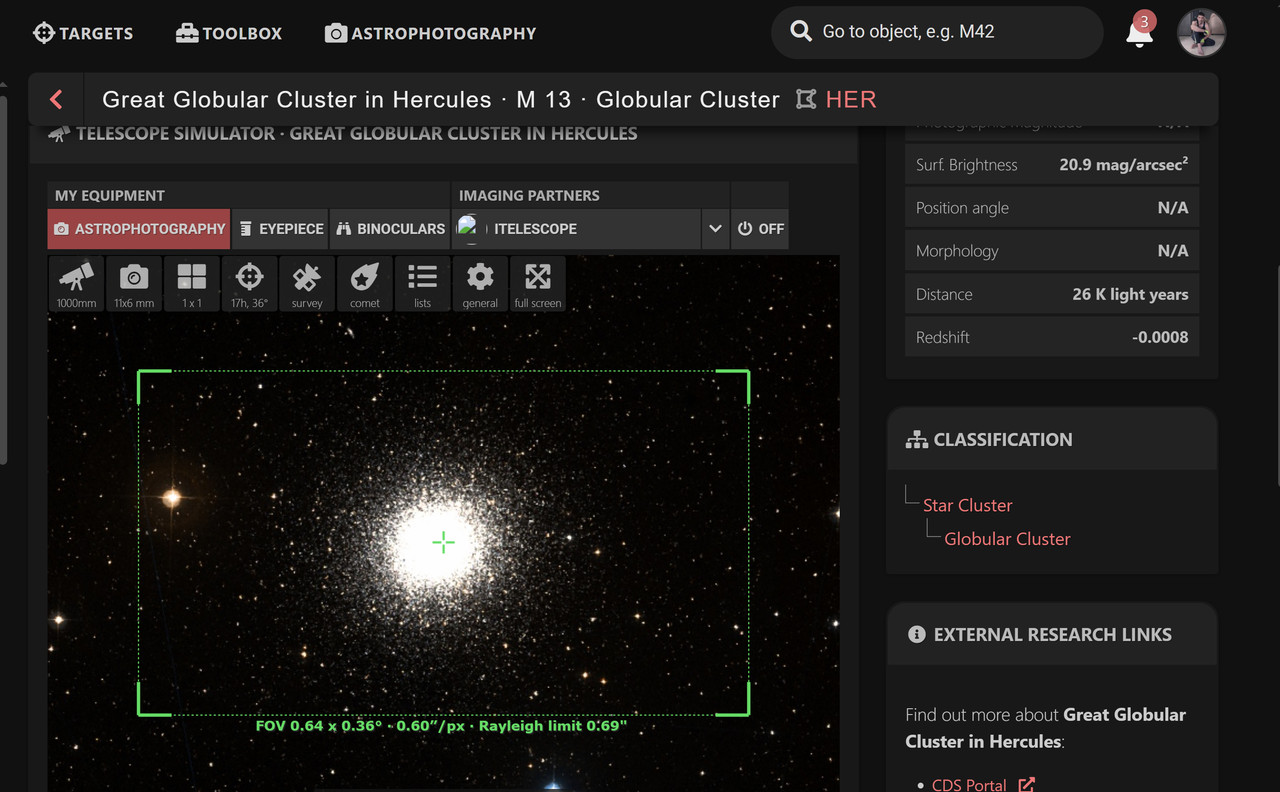Expand the Star Cluster classification entry

tap(966, 505)
